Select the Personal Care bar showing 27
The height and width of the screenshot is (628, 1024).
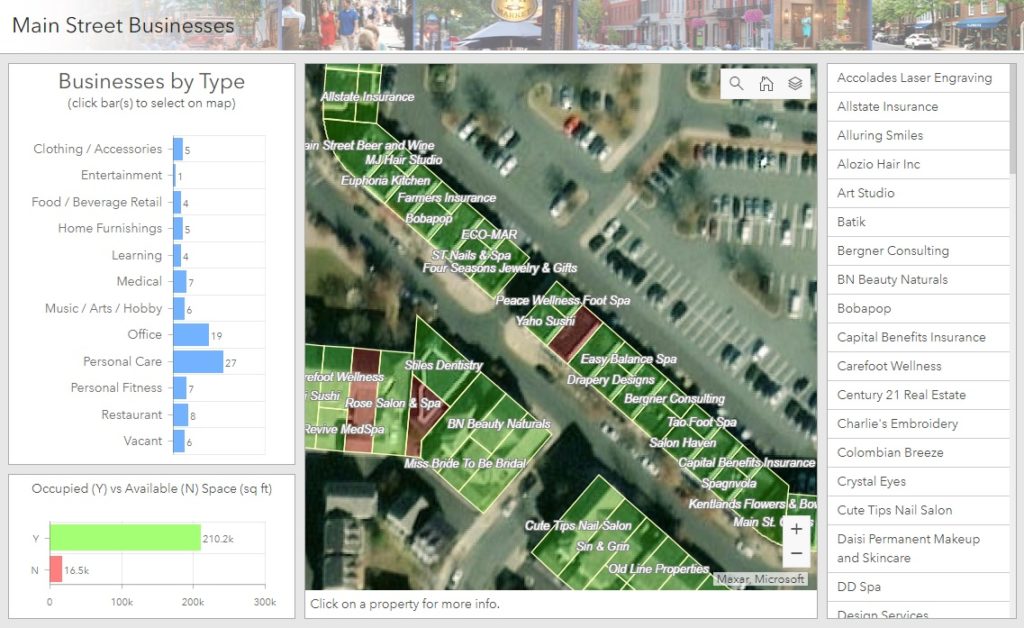(x=198, y=362)
